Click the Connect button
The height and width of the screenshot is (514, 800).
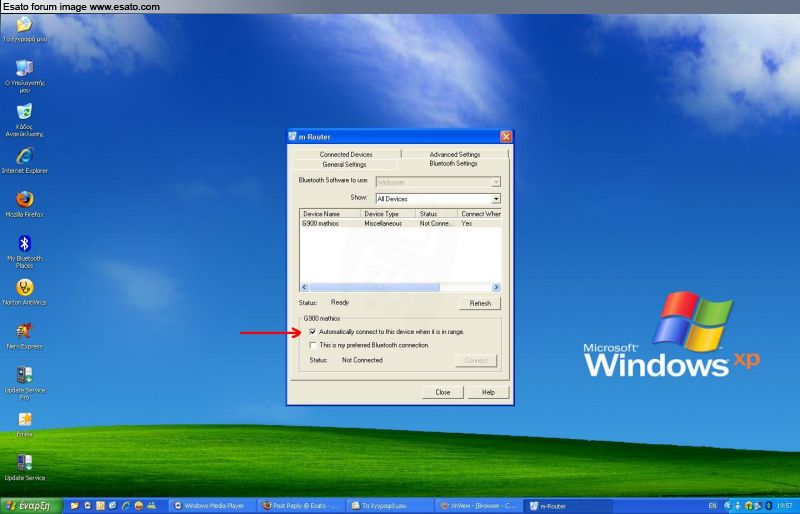click(x=476, y=360)
